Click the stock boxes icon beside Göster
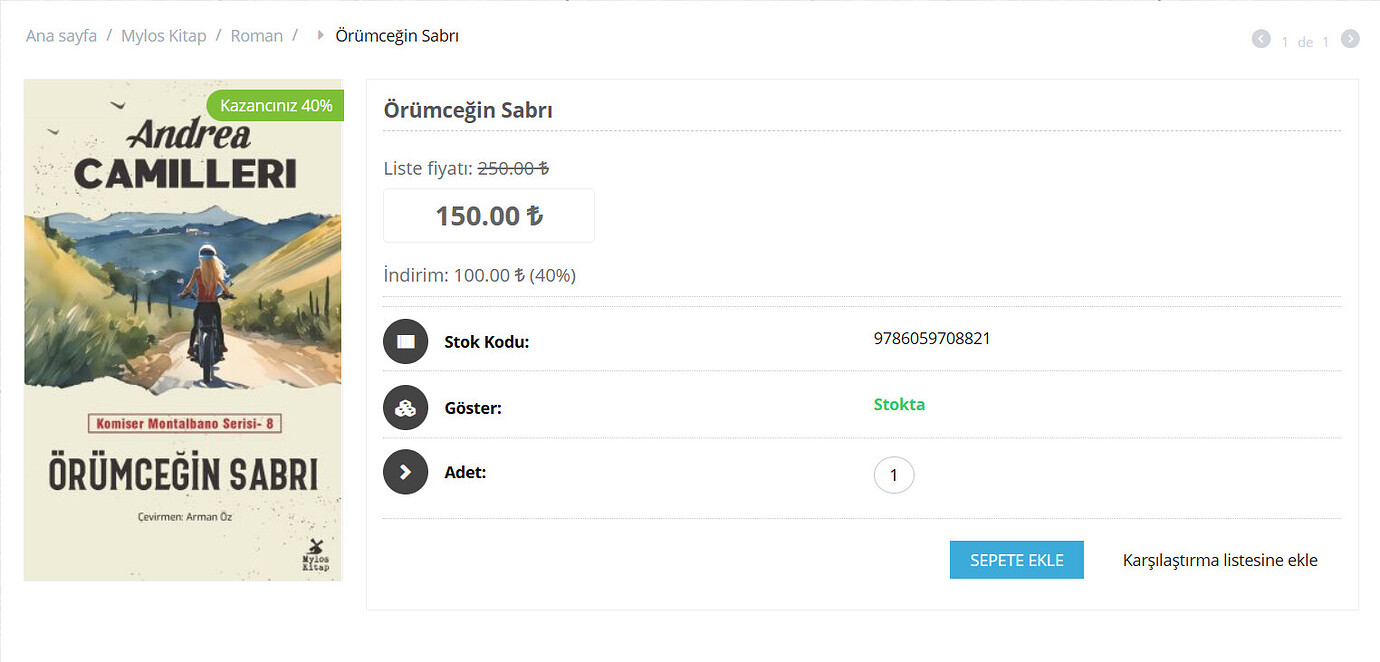Image resolution: width=1380 pixels, height=662 pixels. [x=405, y=408]
